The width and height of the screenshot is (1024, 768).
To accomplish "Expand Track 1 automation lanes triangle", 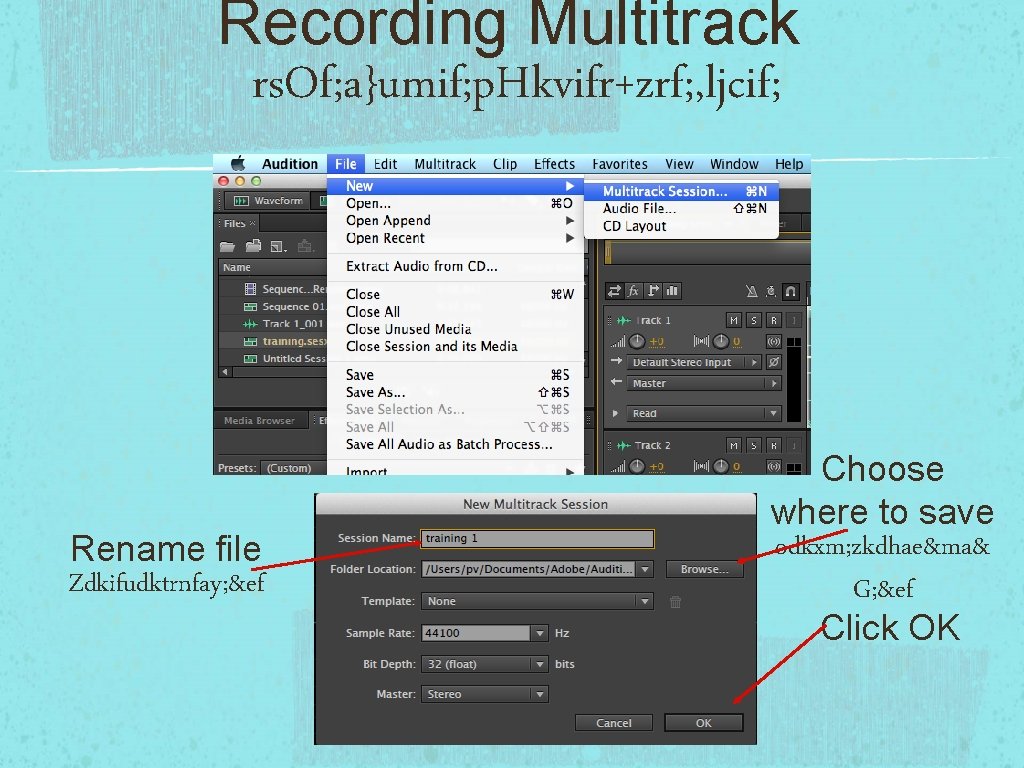I will (x=615, y=413).
